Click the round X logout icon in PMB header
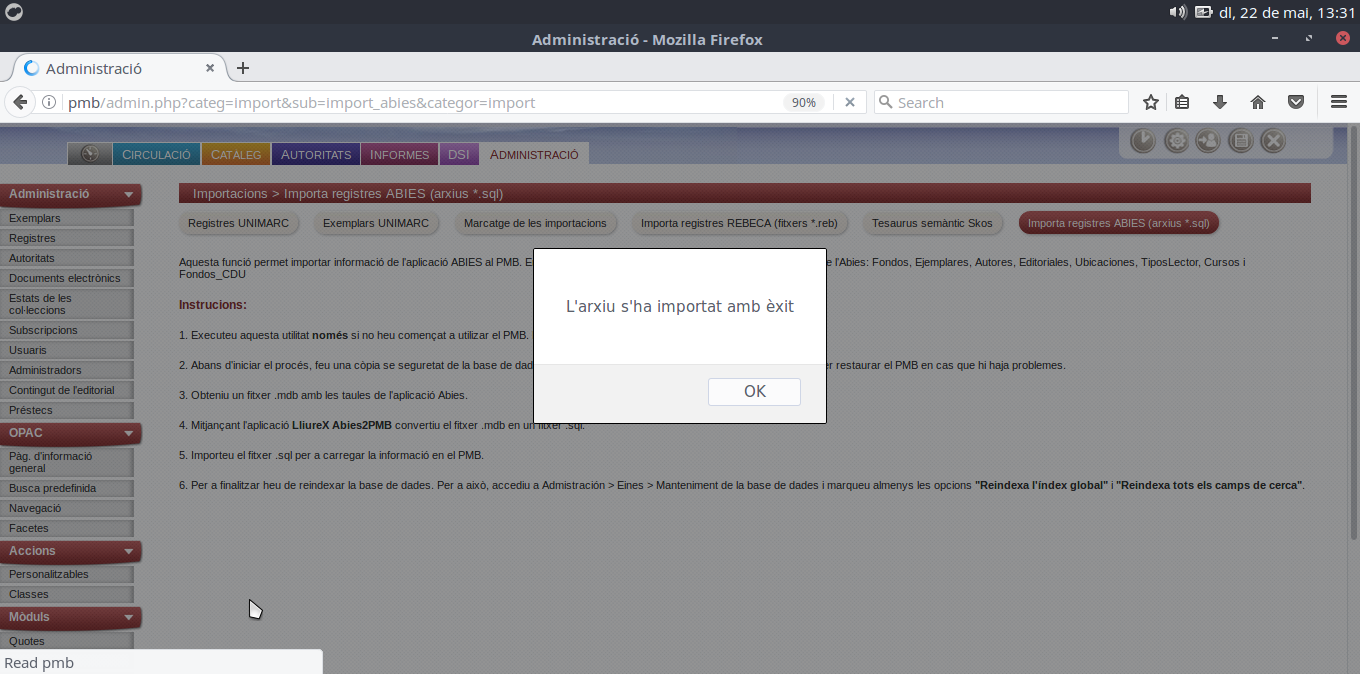The width and height of the screenshot is (1360, 674). [1273, 141]
